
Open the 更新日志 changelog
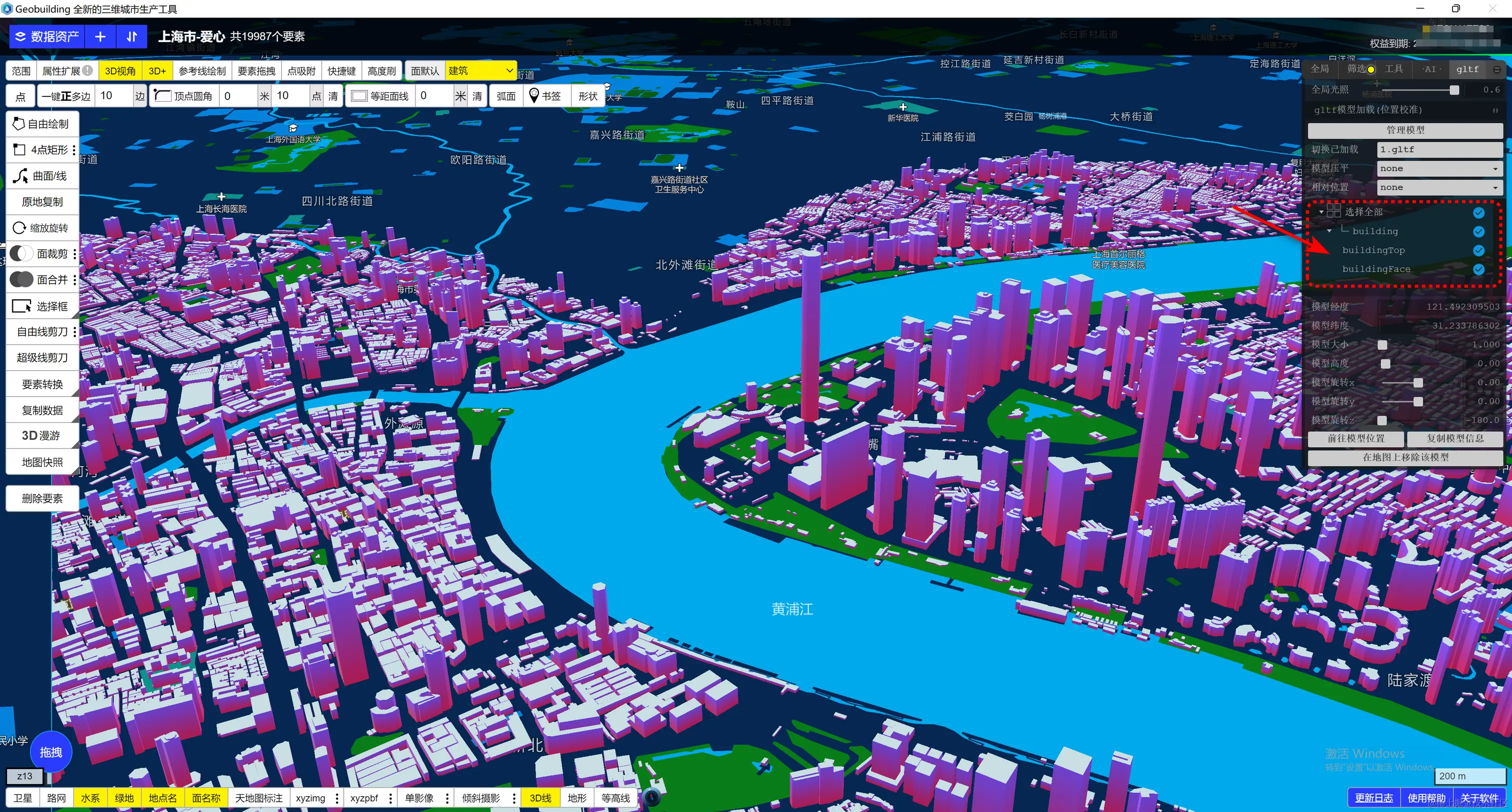[x=1373, y=798]
